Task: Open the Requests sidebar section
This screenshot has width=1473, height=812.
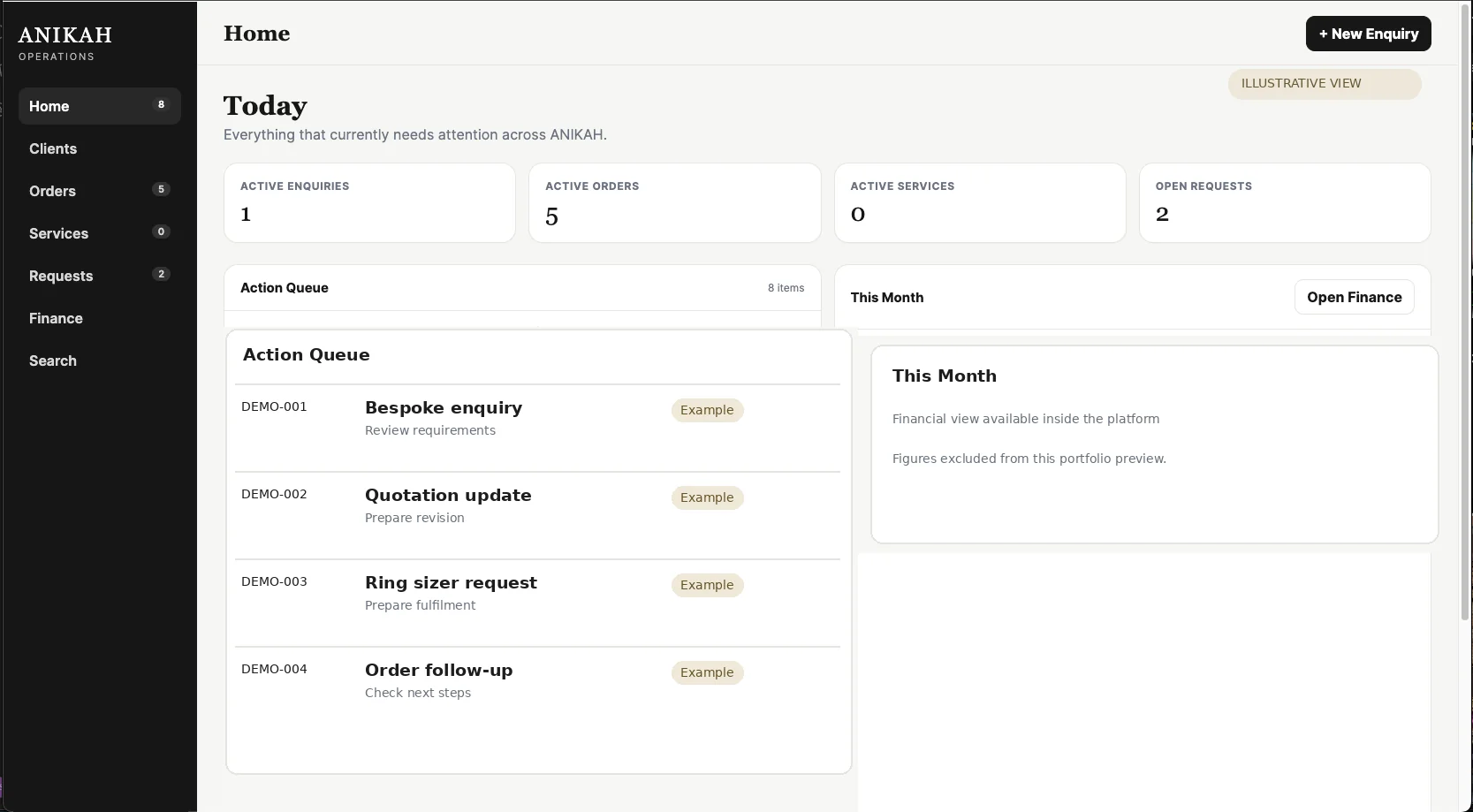Action: point(99,276)
